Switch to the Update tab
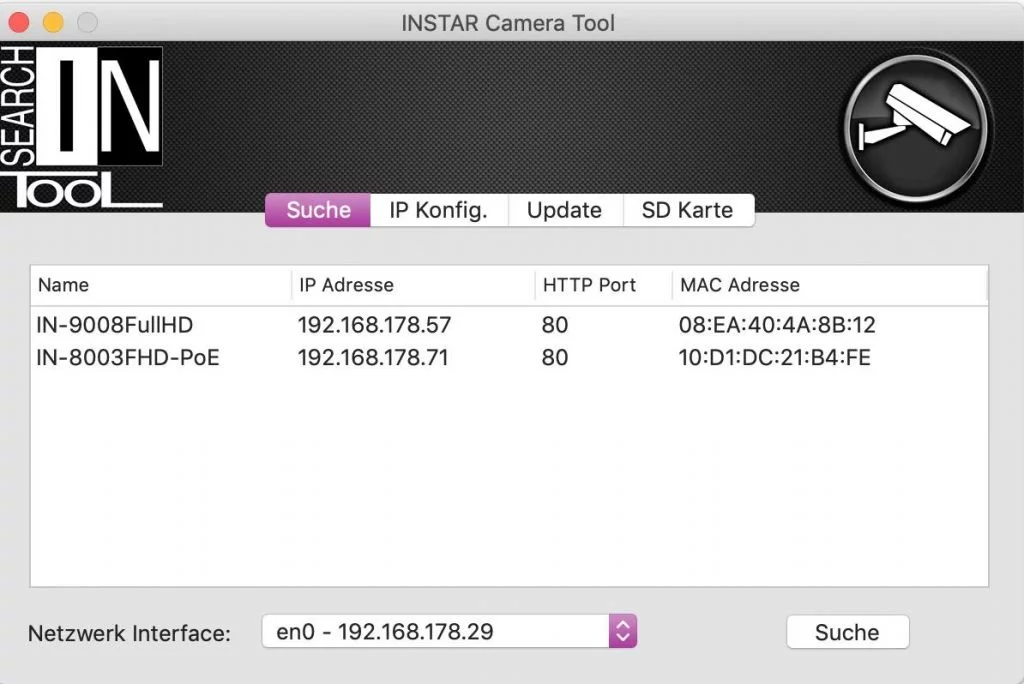This screenshot has width=1024, height=684. (565, 210)
